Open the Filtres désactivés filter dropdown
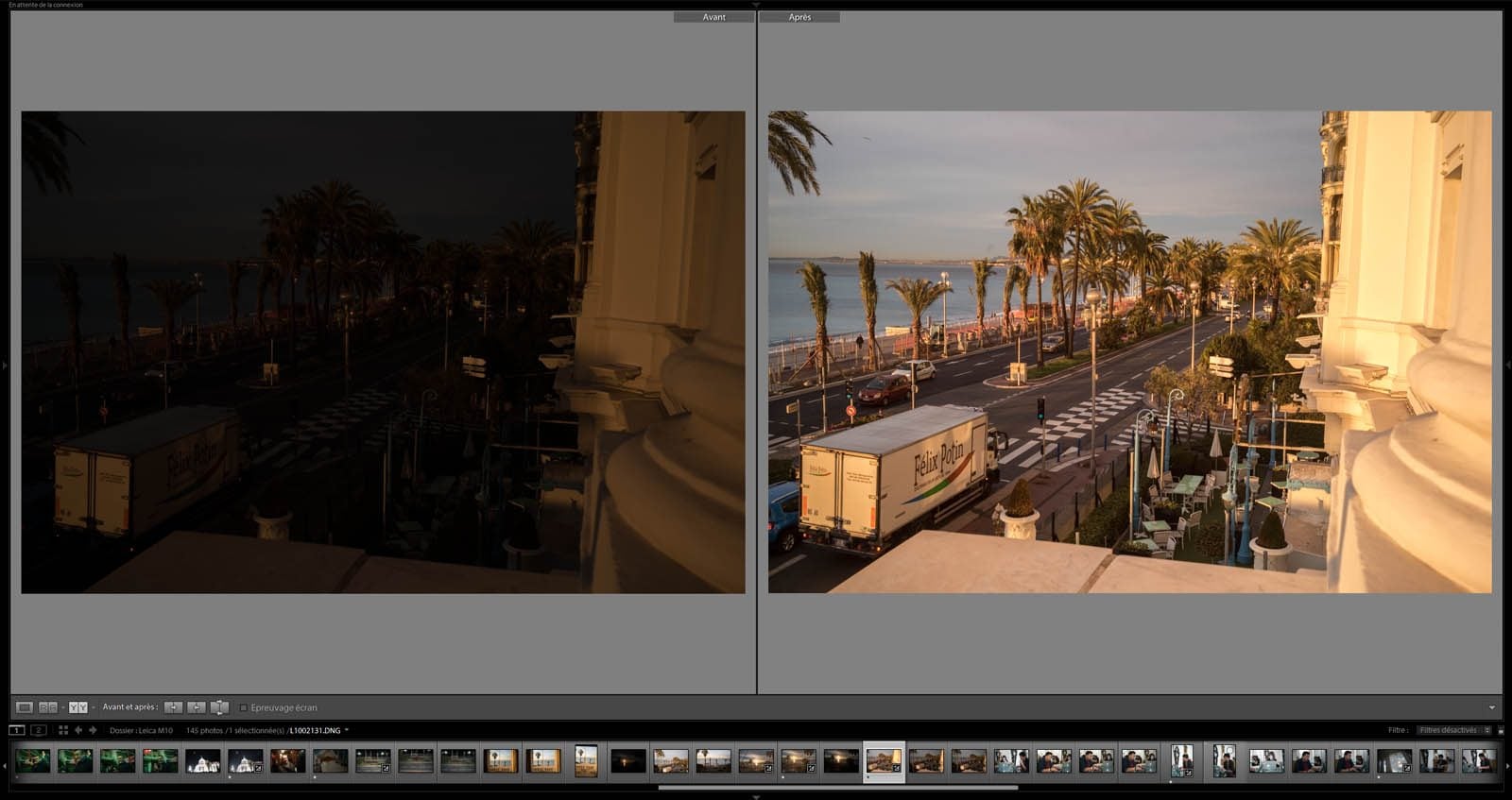This screenshot has height=800, width=1512. [1453, 730]
